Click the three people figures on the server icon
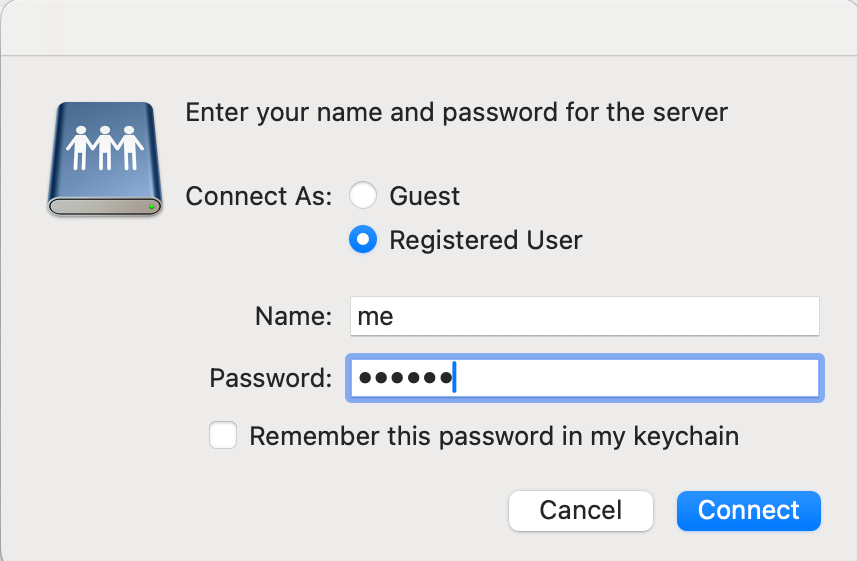This screenshot has height=561, width=857. coord(105,148)
